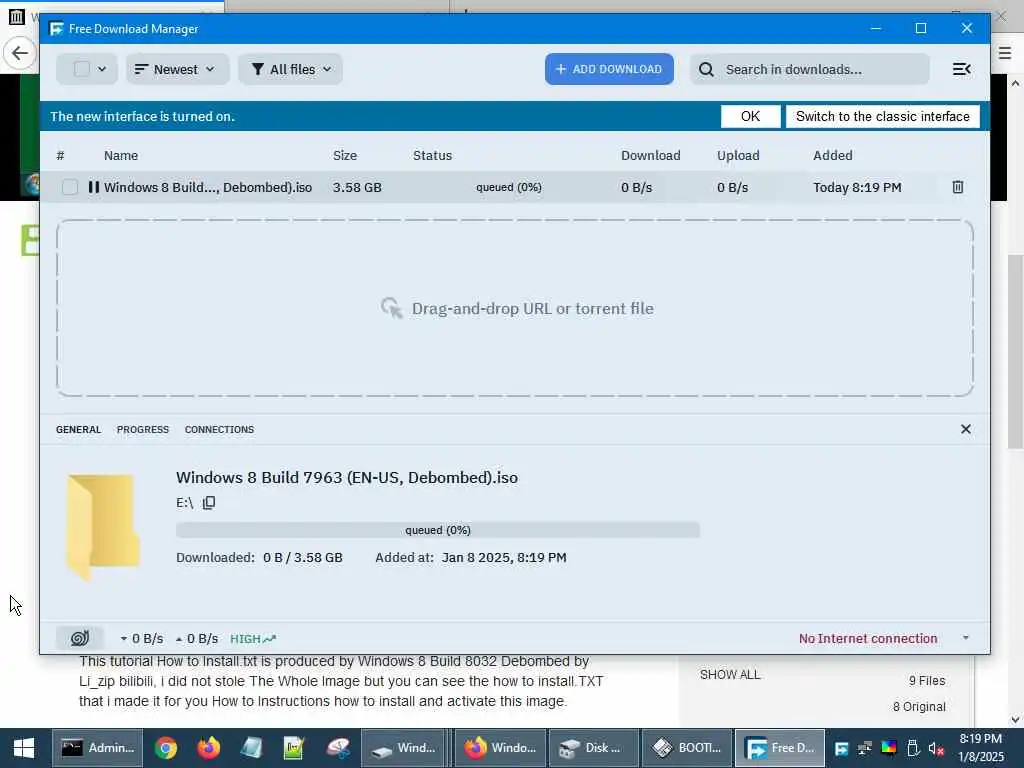Expand the status bar arrow beside No Internet connection
This screenshot has height=768, width=1024.
coord(965,638)
